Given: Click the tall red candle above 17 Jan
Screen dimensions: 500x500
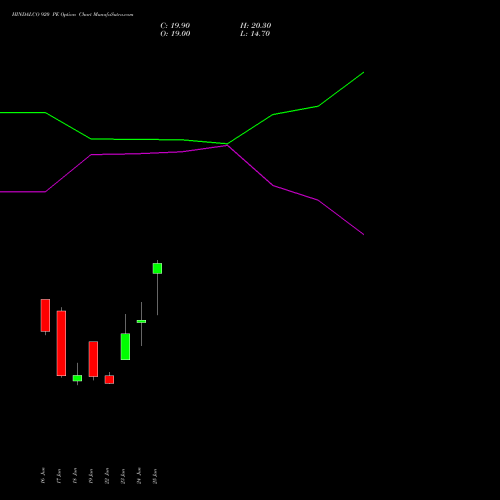Looking at the screenshot, I should coord(61,343).
